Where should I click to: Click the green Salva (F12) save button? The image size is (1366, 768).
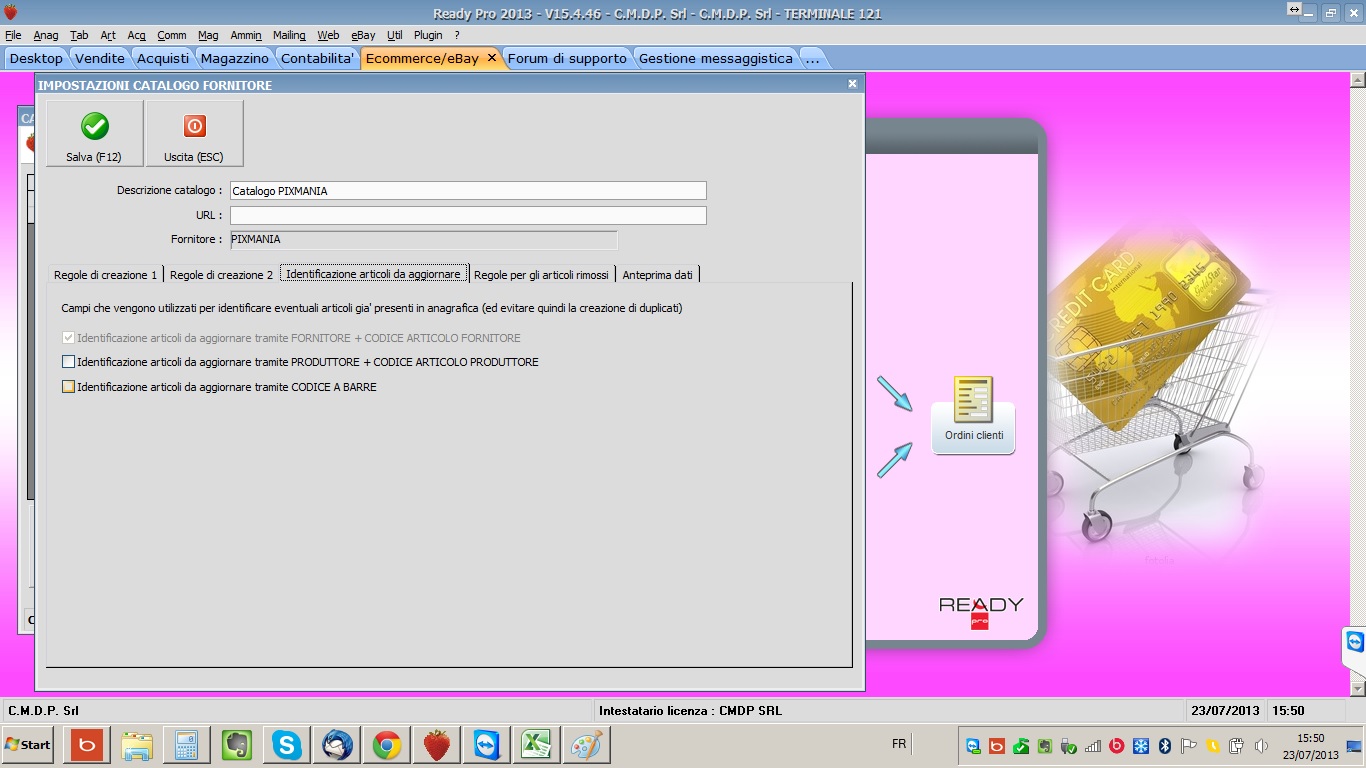tap(94, 133)
